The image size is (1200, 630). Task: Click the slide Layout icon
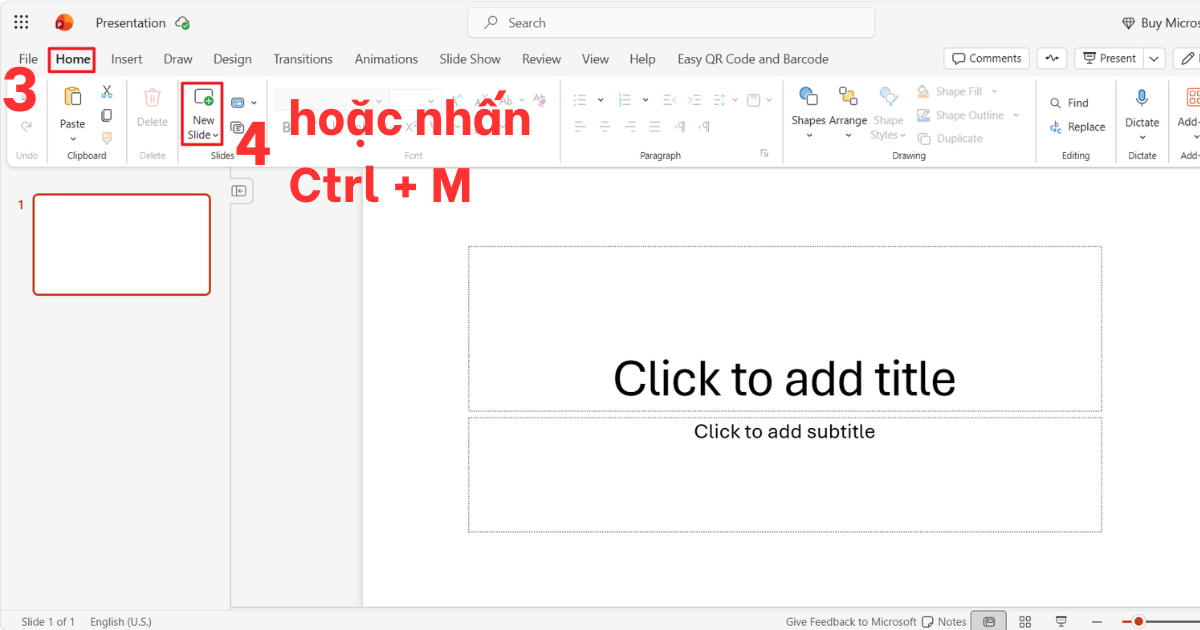tap(238, 103)
